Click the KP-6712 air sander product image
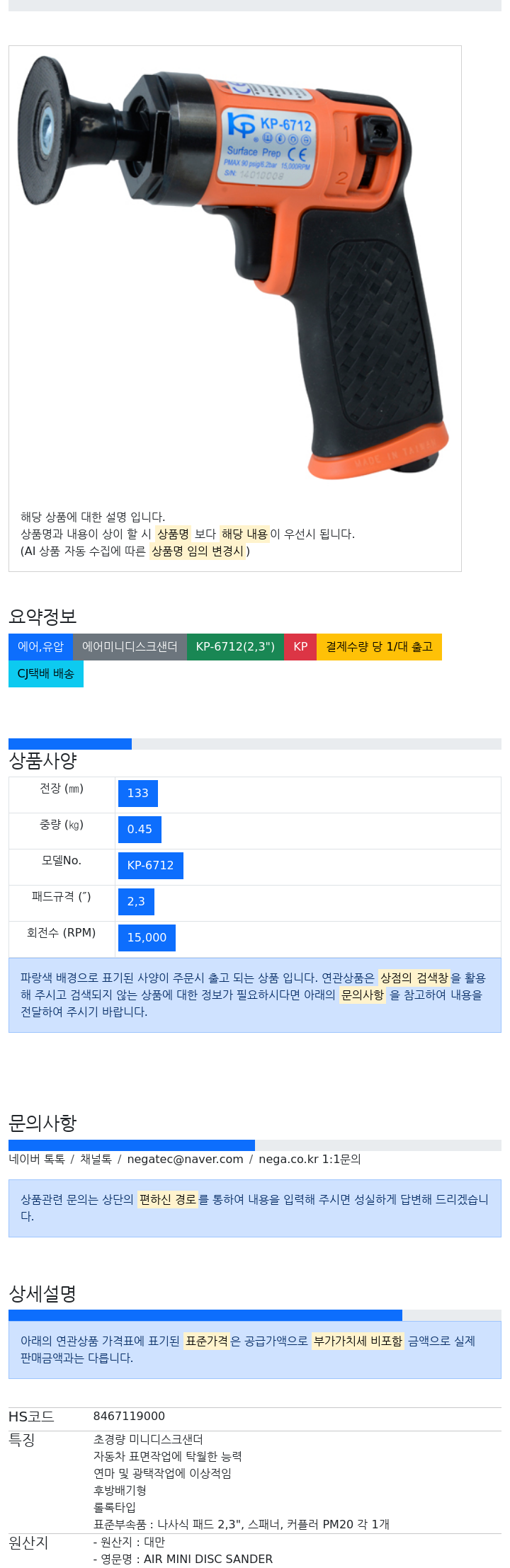Viewport: 510px width, 1568px height. pyautogui.click(x=234, y=268)
